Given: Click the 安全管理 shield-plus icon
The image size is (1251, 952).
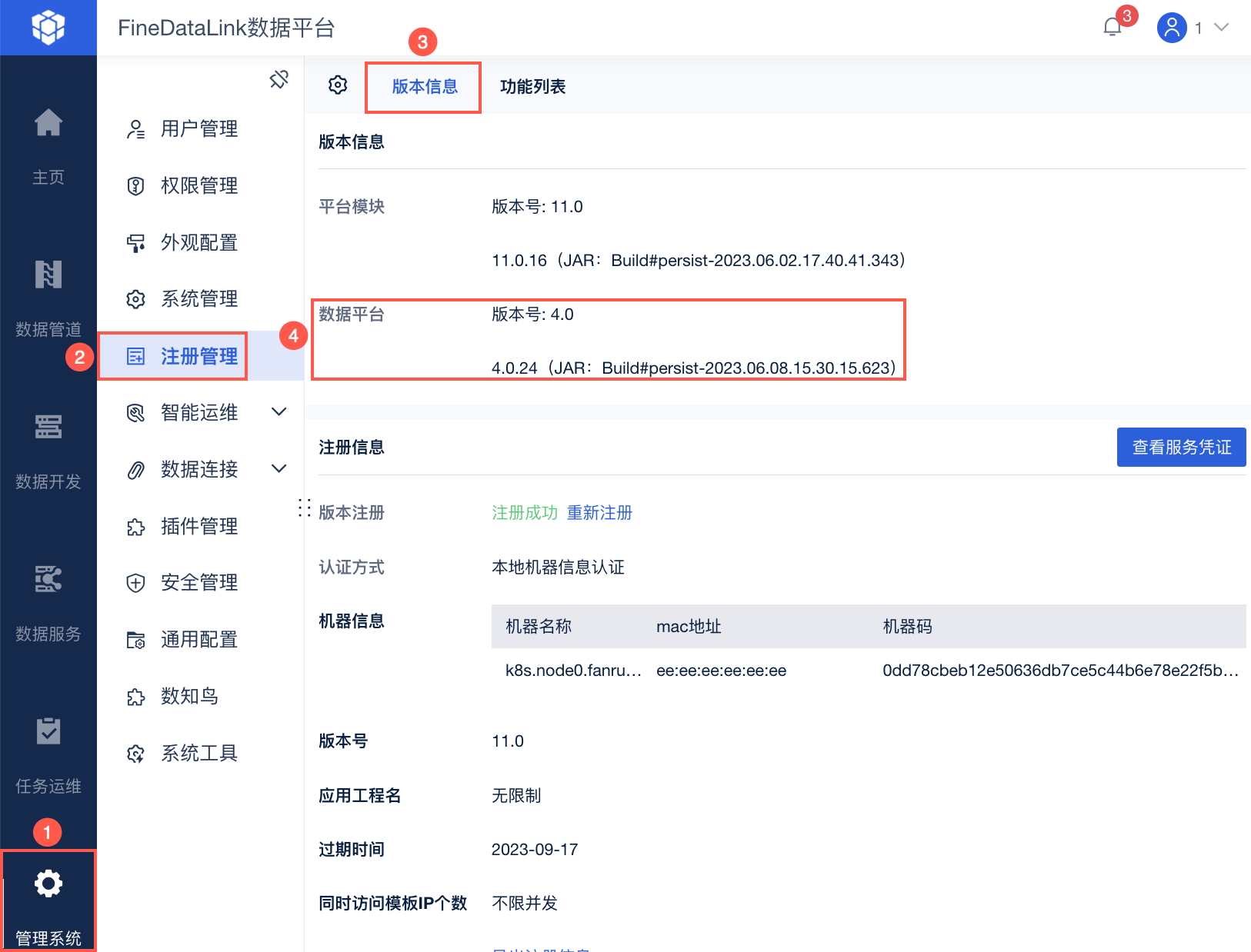Looking at the screenshot, I should coord(136,583).
